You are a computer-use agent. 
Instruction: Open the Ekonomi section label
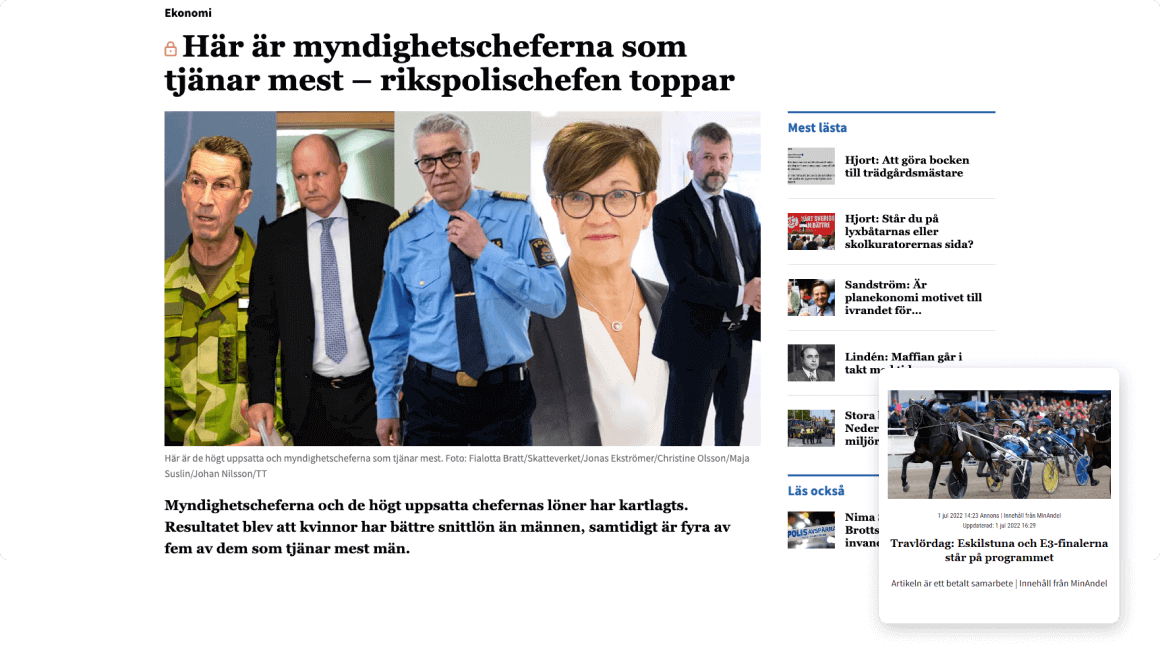click(188, 13)
